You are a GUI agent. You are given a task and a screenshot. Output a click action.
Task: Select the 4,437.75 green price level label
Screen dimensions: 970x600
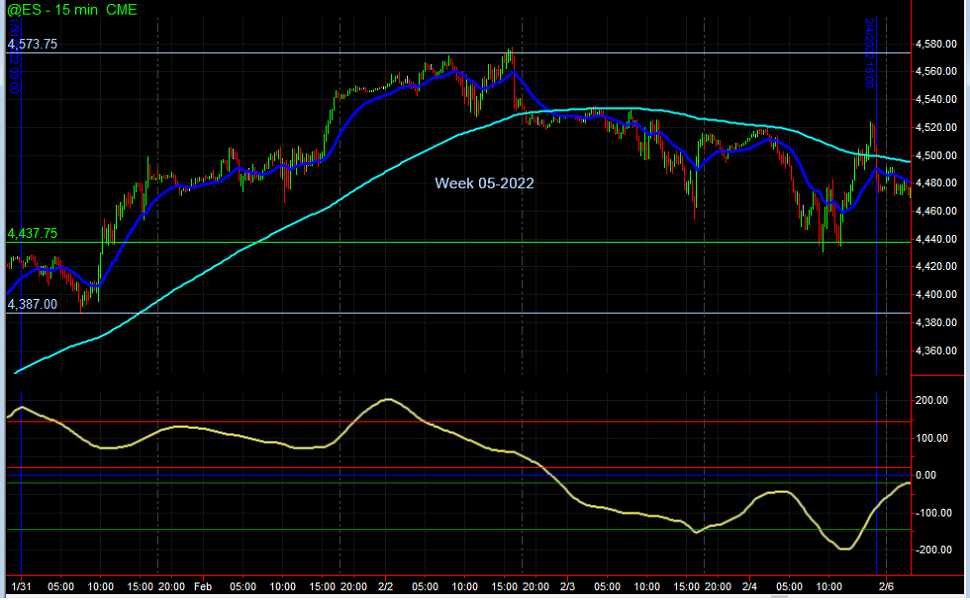pyautogui.click(x=32, y=233)
